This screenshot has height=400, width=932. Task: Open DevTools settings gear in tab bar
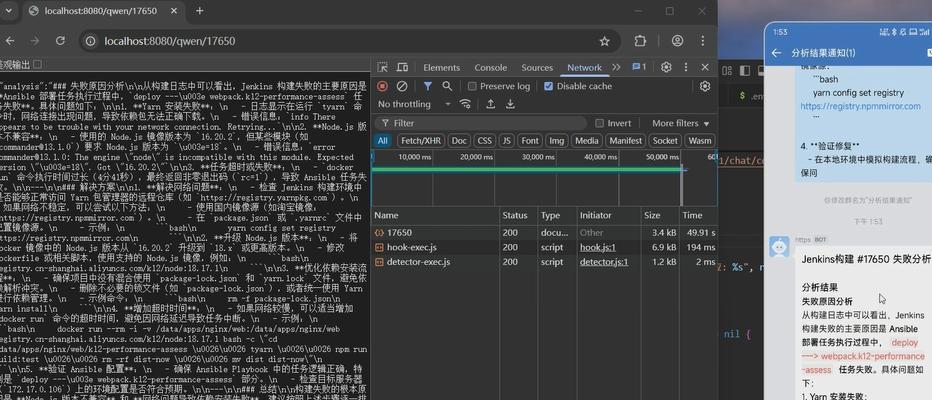click(666, 67)
